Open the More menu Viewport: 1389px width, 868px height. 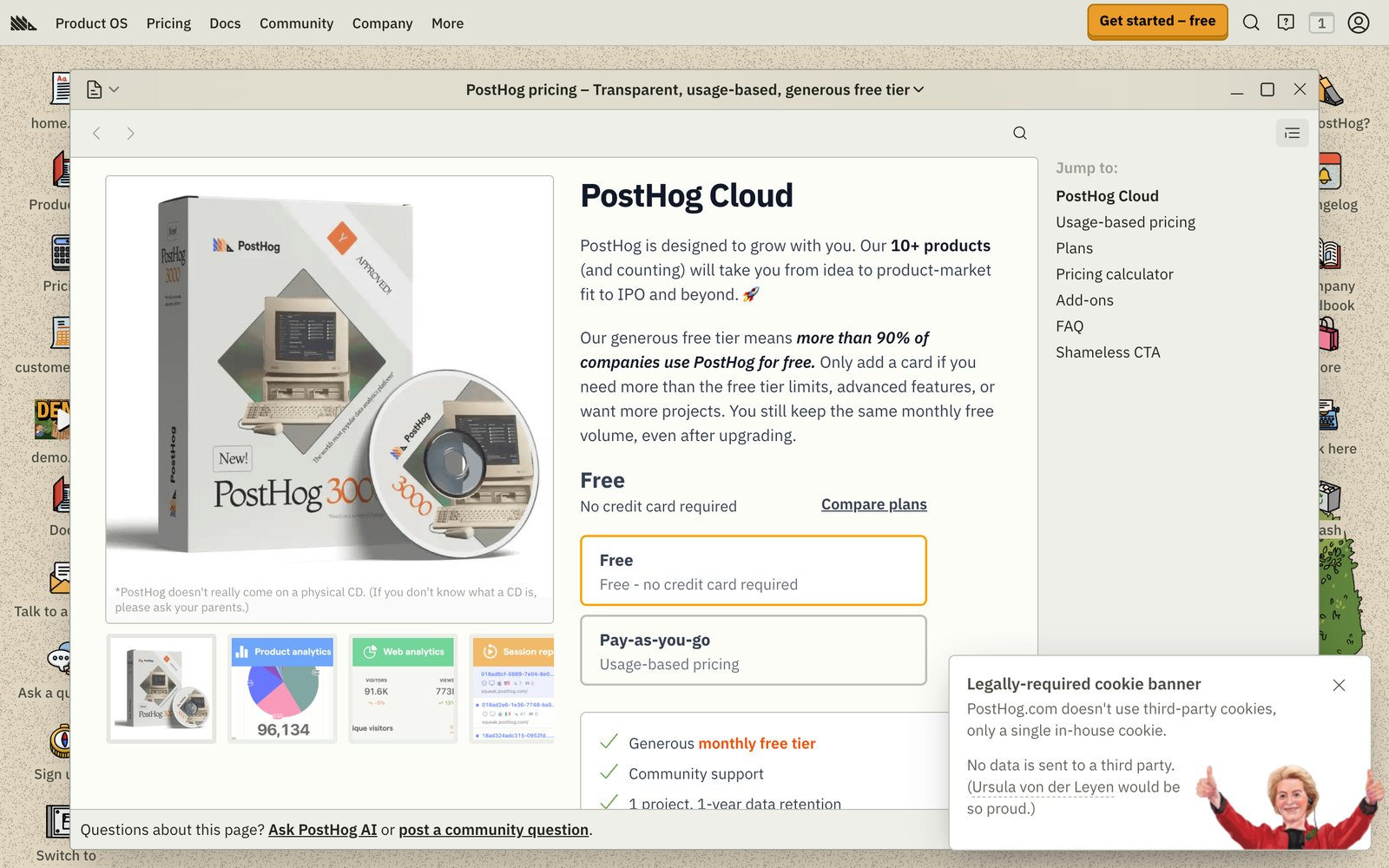click(x=447, y=23)
